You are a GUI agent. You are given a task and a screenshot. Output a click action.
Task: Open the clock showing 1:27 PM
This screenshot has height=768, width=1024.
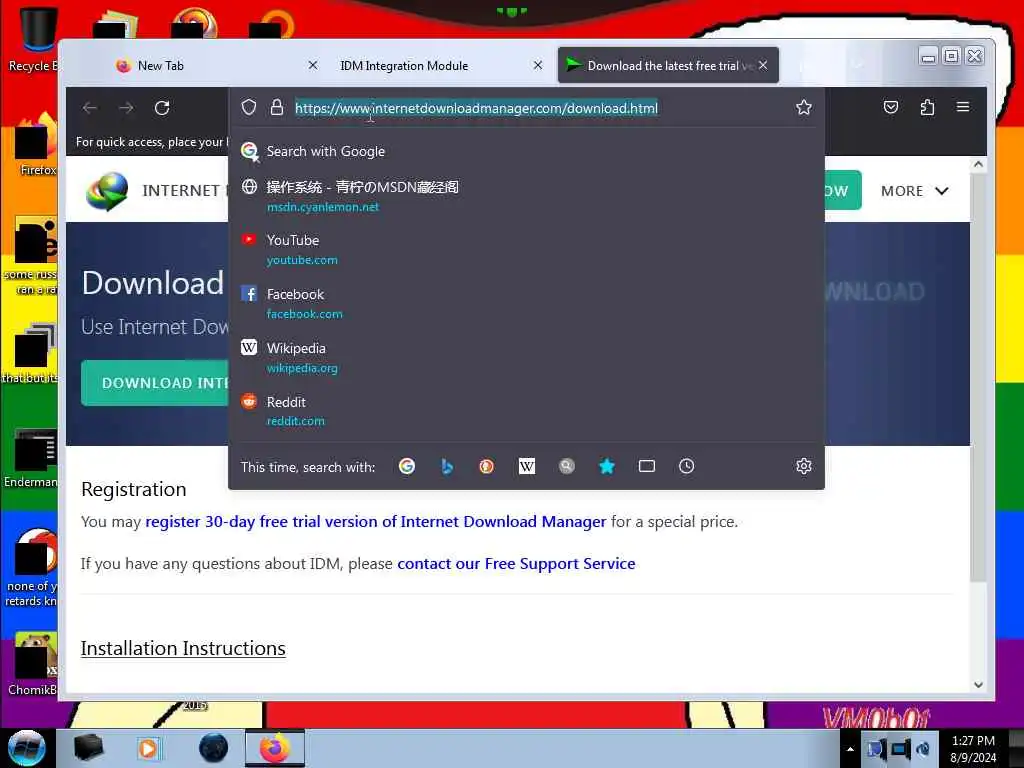click(x=973, y=748)
